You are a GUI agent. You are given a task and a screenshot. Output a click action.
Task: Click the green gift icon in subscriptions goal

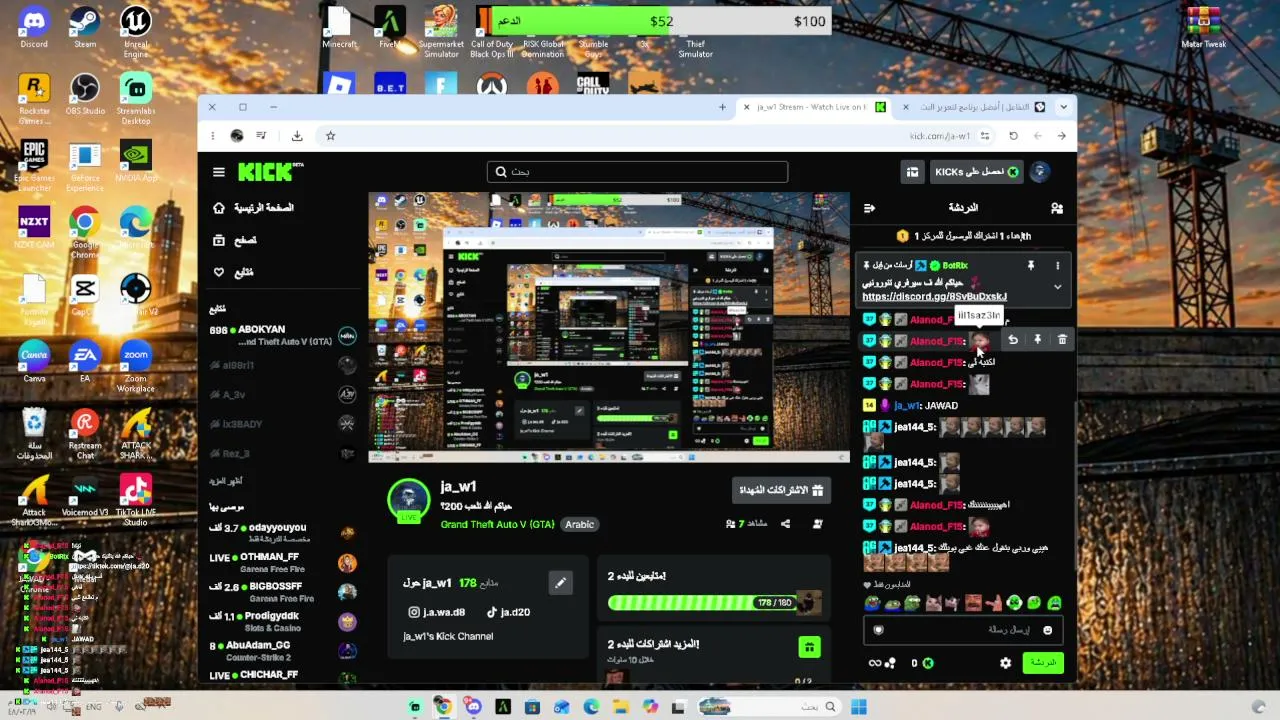809,647
